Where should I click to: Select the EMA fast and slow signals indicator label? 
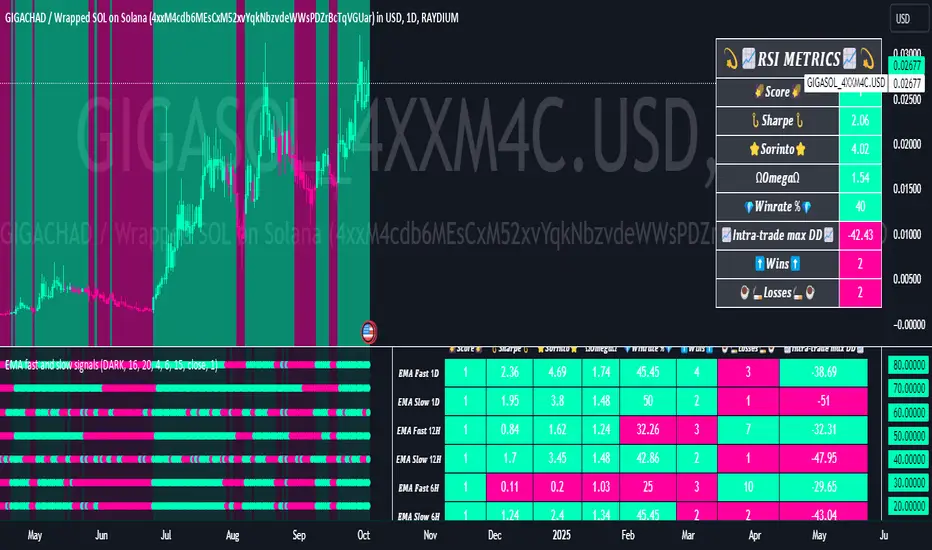[111, 364]
